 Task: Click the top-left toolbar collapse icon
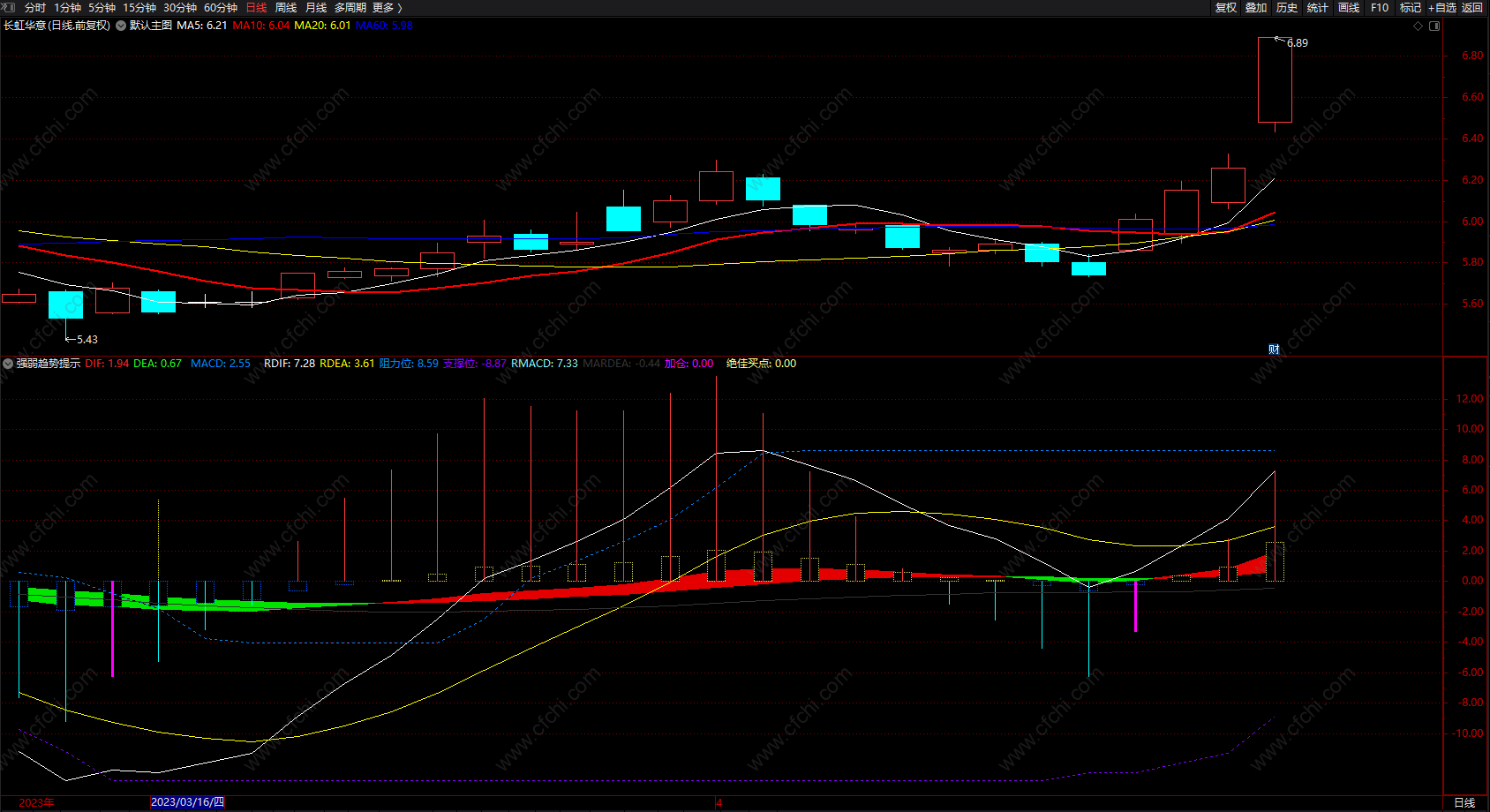(x=9, y=7)
